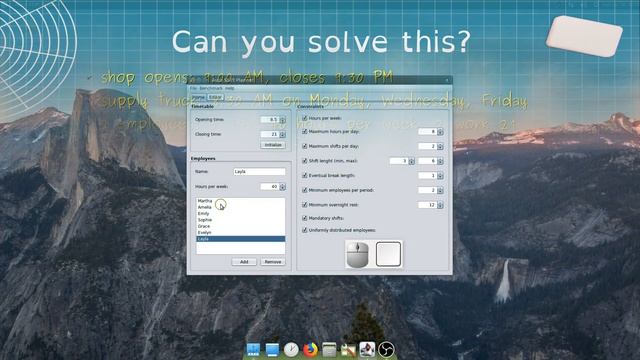Screen dimensions: 640x360
Task: Adjust Maximum hours per day spinner
Action: point(440,132)
